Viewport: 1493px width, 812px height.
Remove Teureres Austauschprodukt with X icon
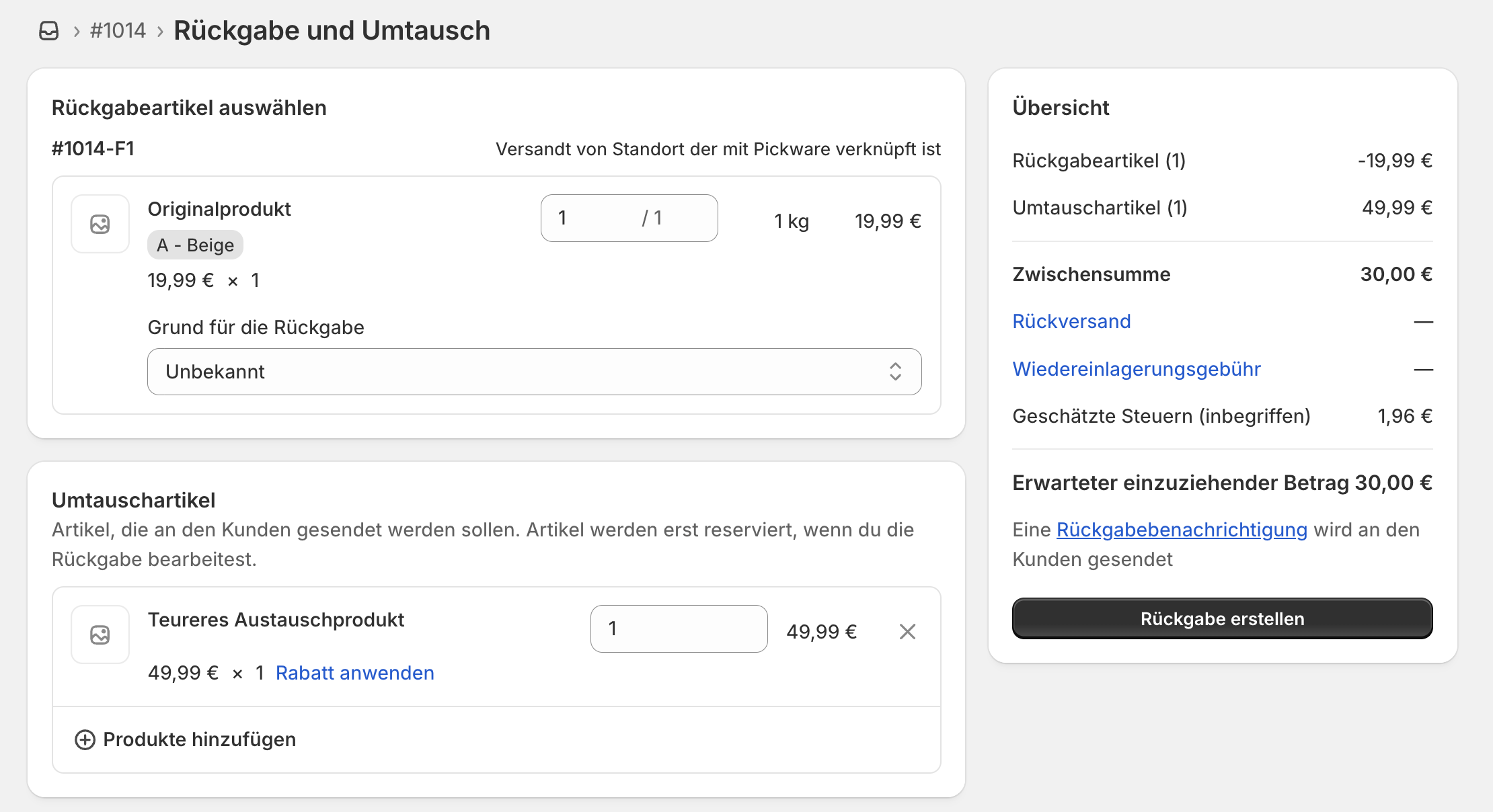907,631
